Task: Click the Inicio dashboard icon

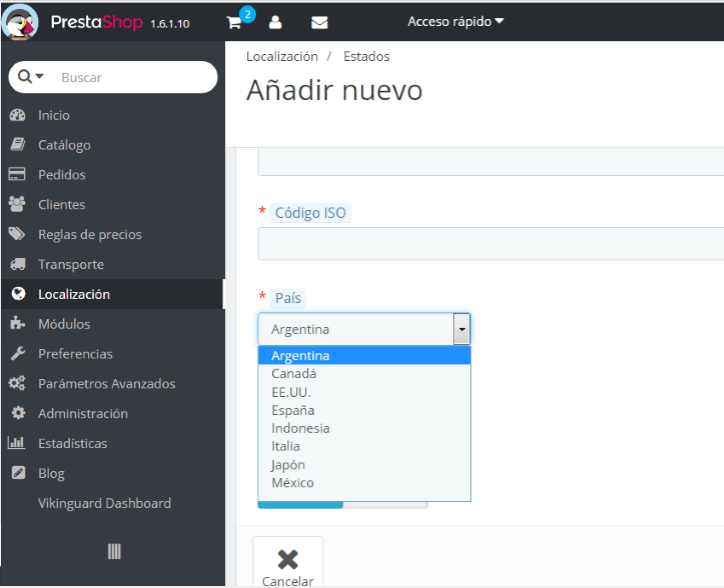Action: (x=18, y=115)
